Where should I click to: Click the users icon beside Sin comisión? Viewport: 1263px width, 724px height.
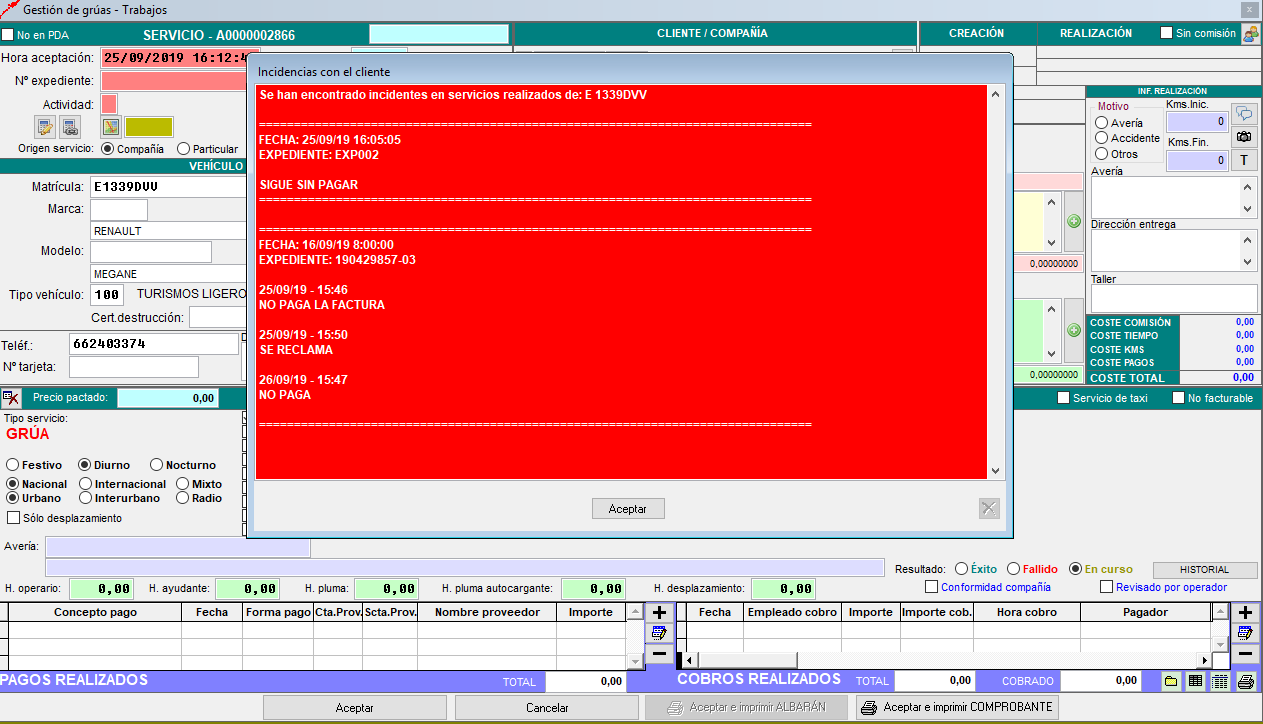coord(1251,34)
